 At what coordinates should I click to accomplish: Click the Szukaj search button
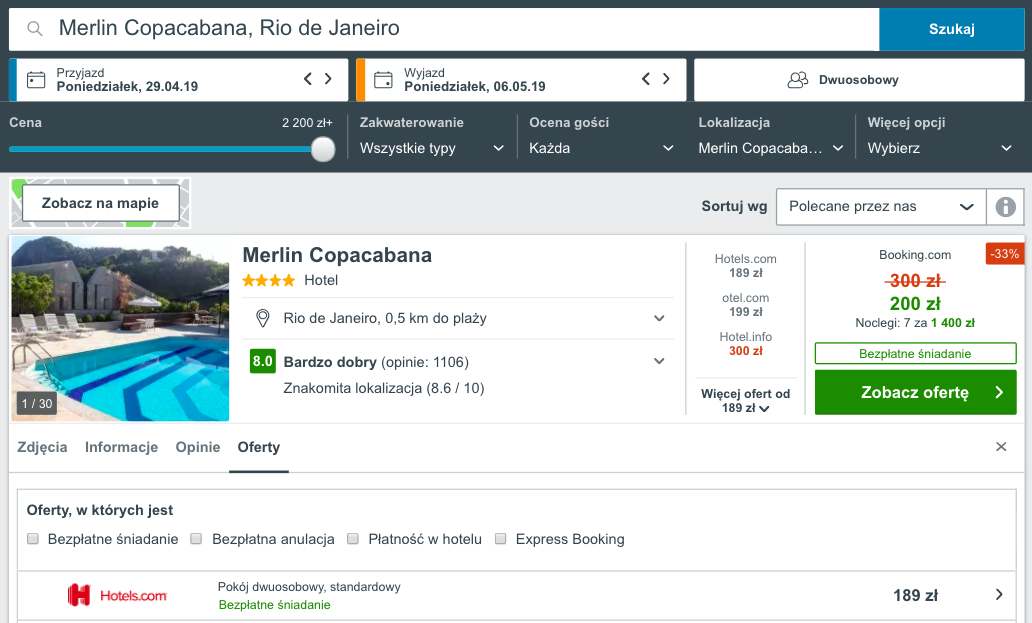(x=952, y=29)
